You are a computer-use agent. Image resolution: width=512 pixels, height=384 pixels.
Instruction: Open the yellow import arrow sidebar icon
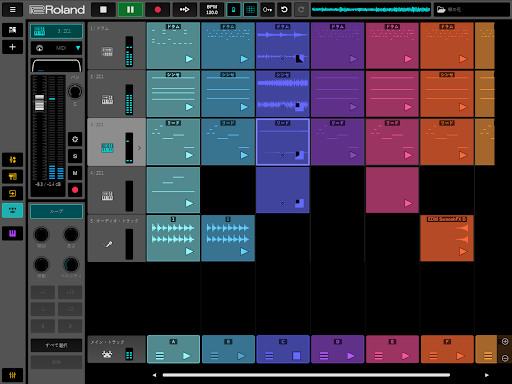click(12, 193)
